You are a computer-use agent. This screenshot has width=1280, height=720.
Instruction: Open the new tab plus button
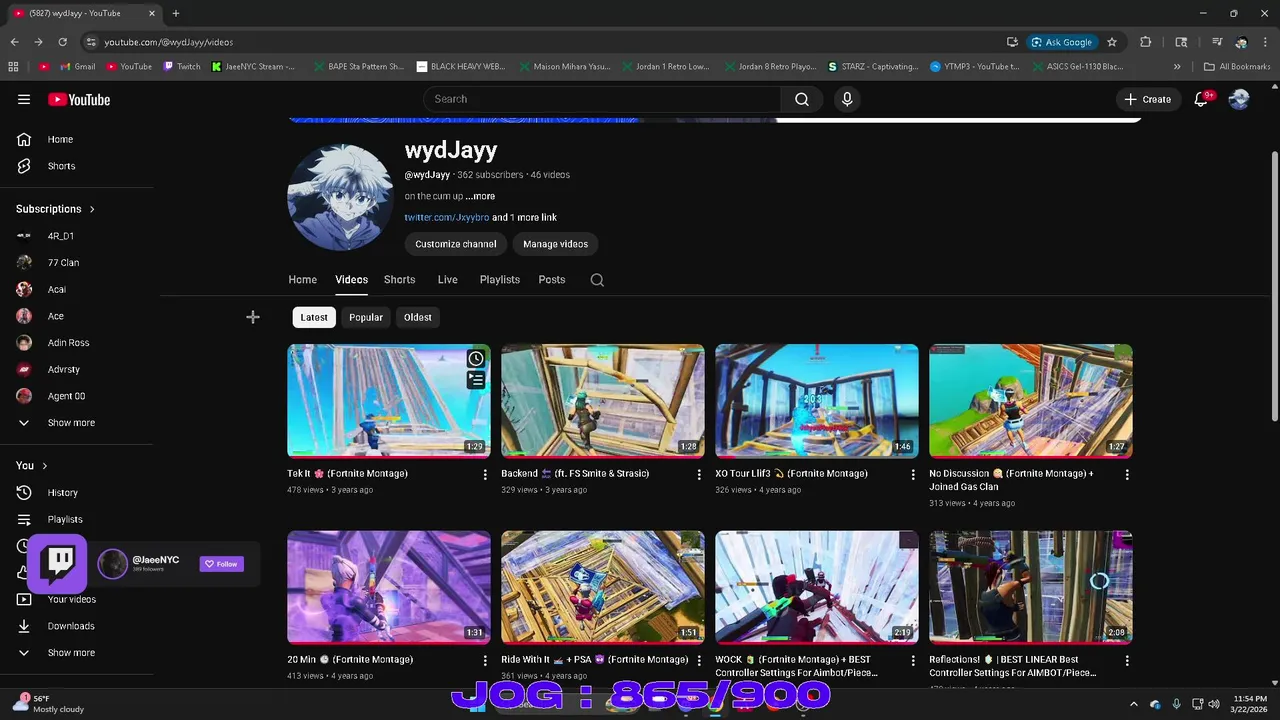coord(175,13)
